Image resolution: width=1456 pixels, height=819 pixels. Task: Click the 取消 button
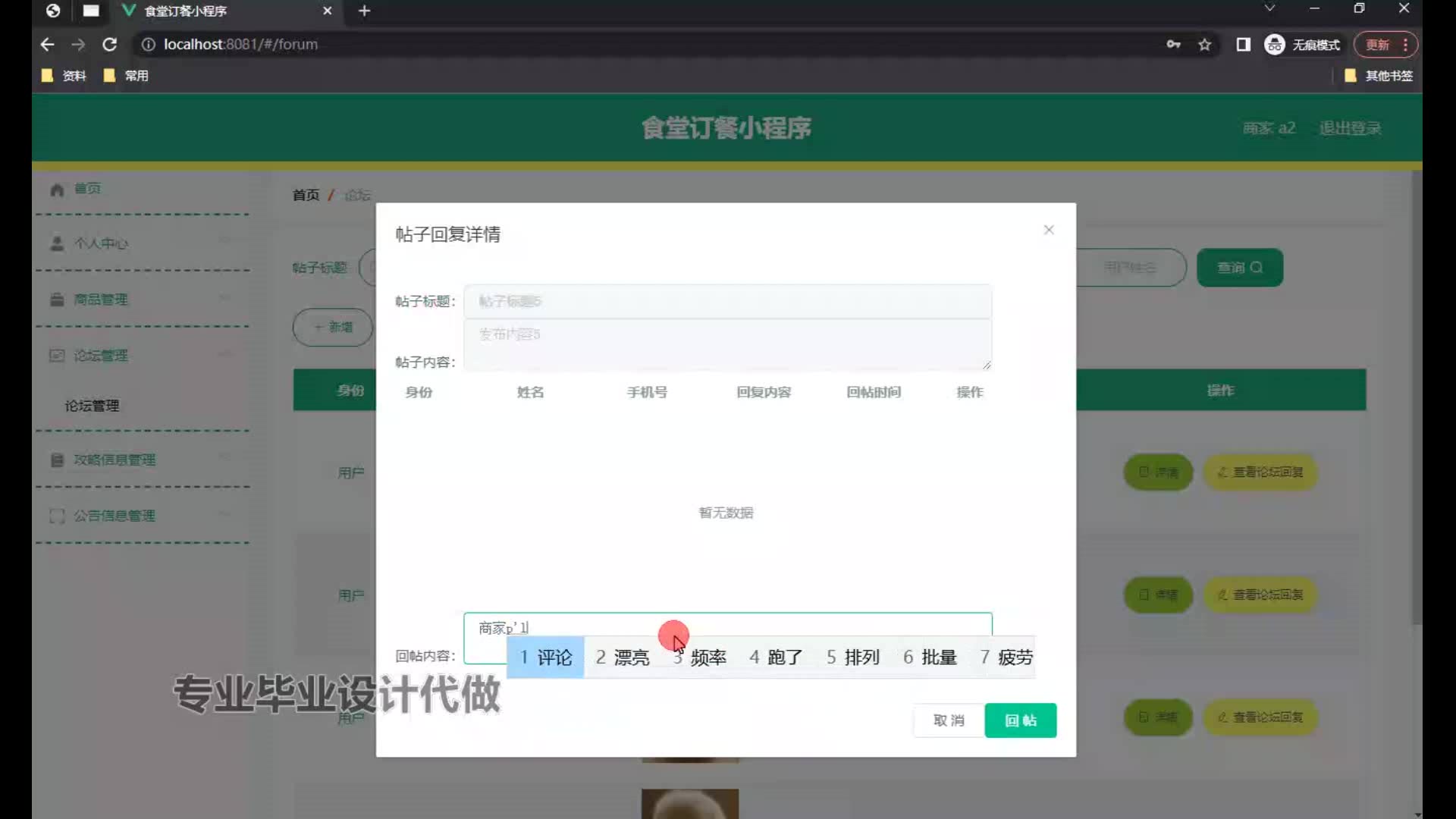pos(949,720)
